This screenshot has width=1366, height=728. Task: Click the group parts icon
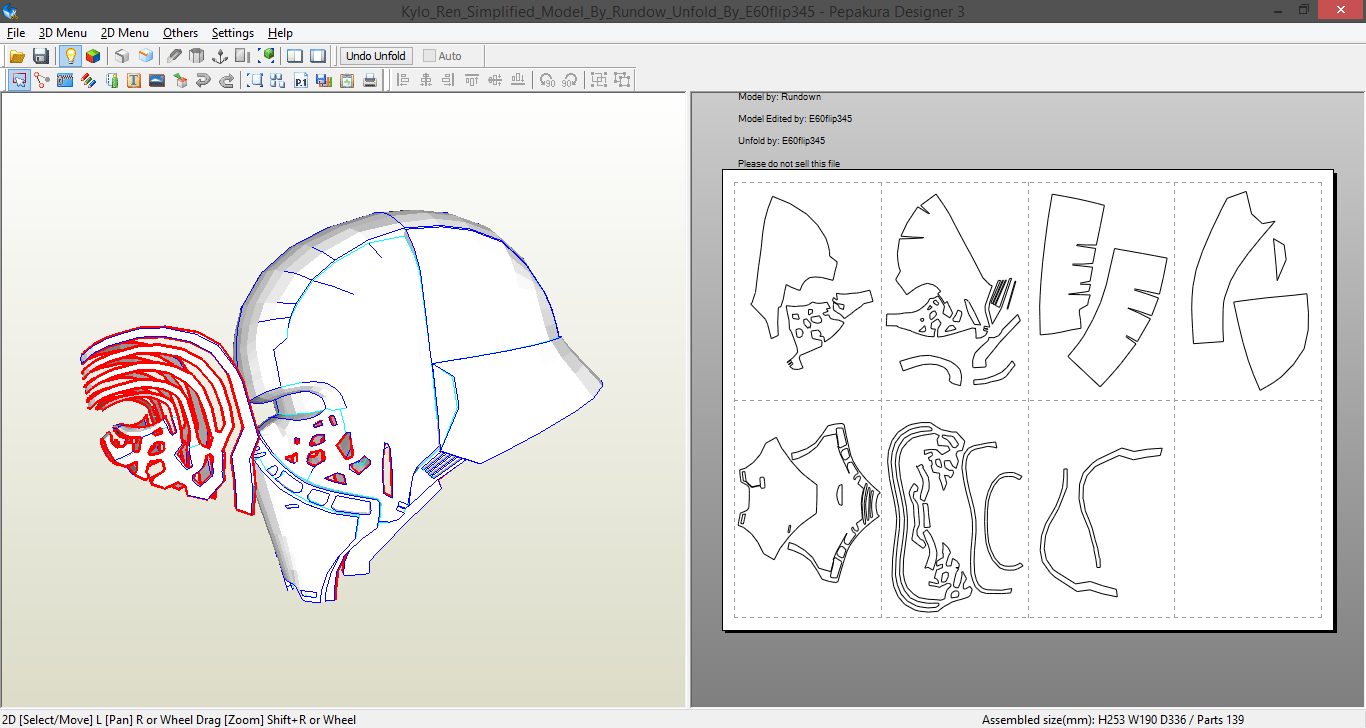pos(599,80)
